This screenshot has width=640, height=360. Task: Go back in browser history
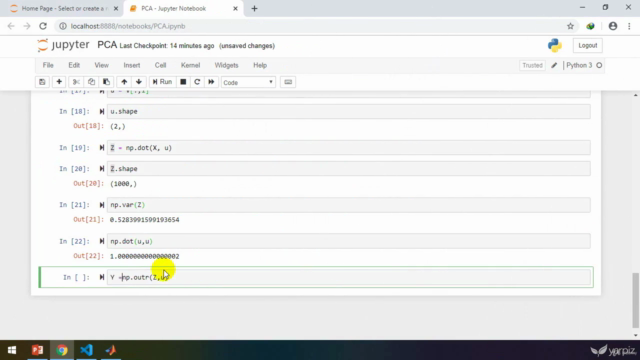tap(11, 26)
